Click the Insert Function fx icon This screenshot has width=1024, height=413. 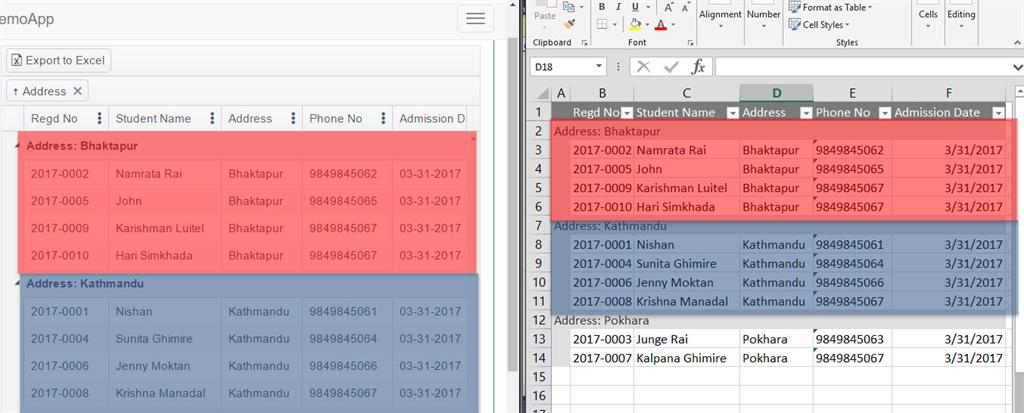[698, 67]
